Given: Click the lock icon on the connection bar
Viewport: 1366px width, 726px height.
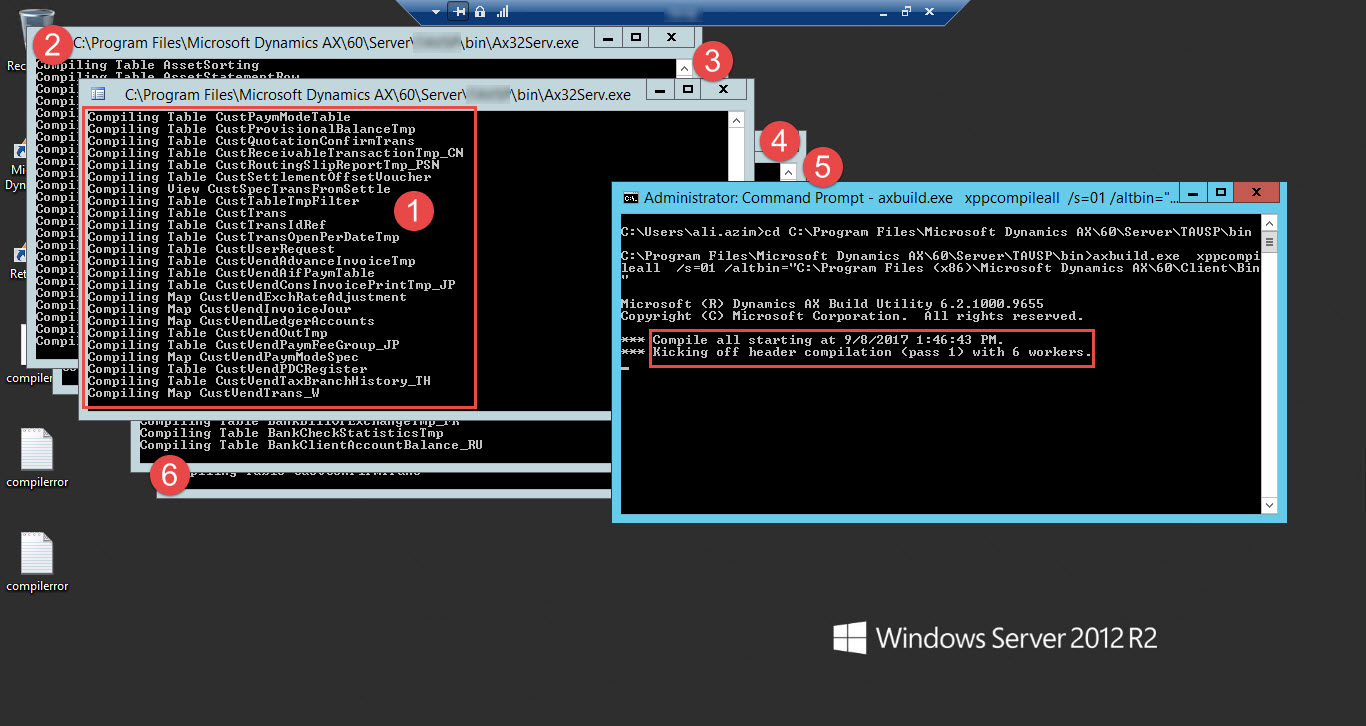Looking at the screenshot, I should 480,11.
